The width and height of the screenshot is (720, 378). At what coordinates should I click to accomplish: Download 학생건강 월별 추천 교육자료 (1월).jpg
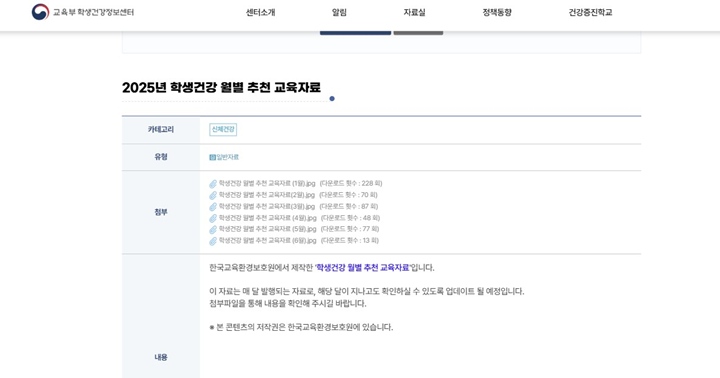pos(267,183)
